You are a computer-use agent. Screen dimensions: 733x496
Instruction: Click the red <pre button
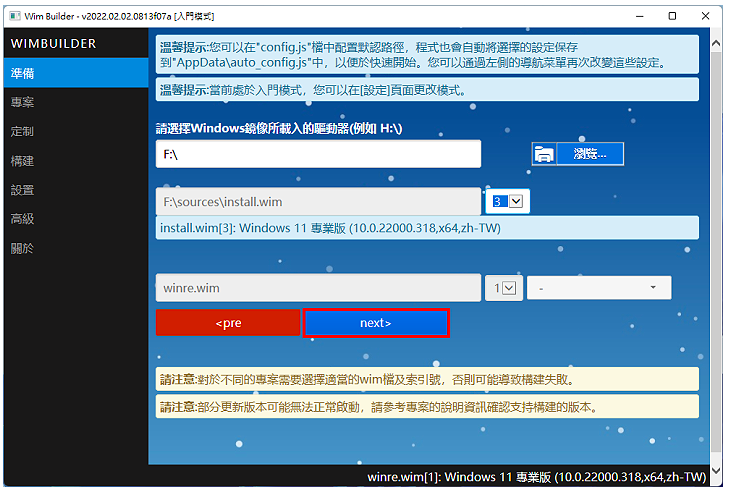[x=228, y=323]
